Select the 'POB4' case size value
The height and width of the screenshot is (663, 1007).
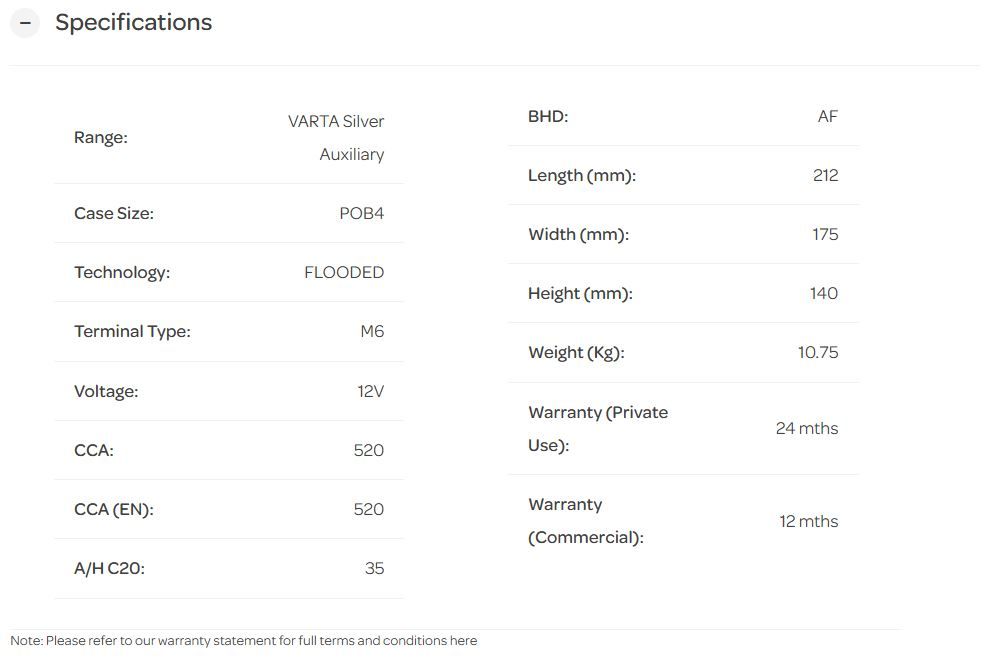pos(361,213)
